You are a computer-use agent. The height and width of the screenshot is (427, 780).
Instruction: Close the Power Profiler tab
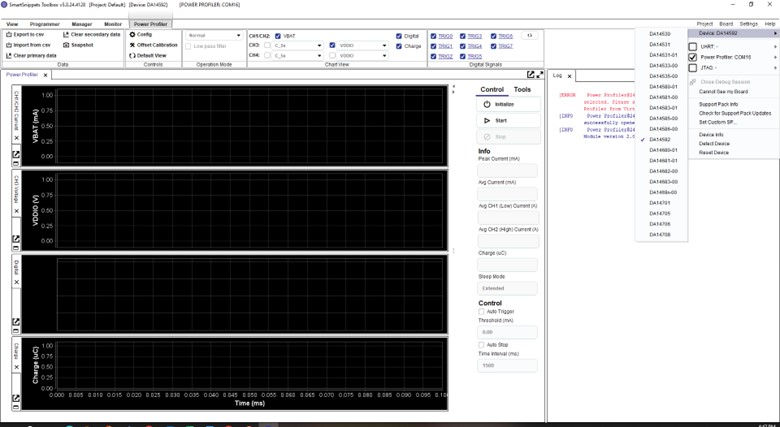point(45,75)
